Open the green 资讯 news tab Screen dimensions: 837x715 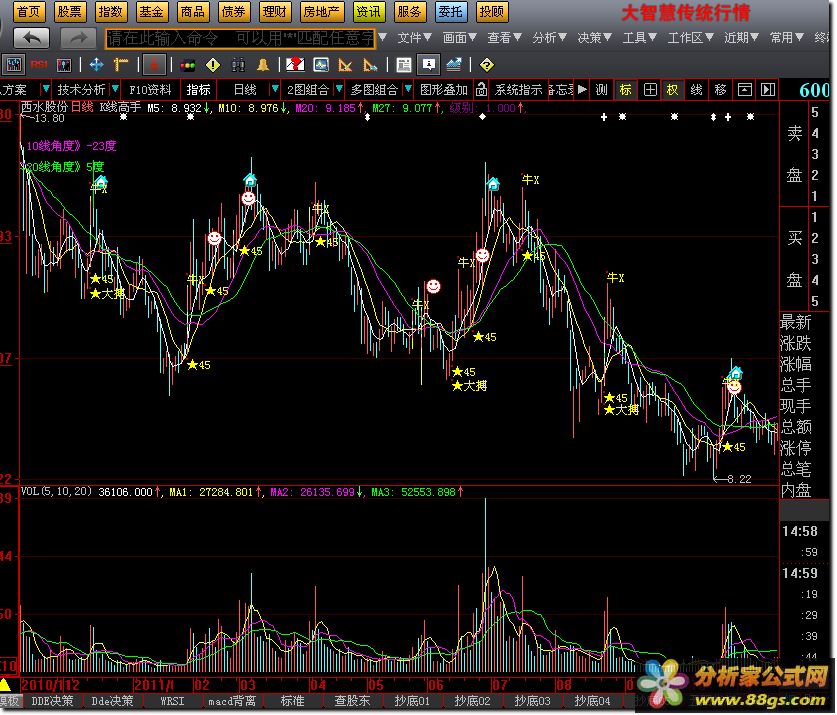(x=368, y=11)
